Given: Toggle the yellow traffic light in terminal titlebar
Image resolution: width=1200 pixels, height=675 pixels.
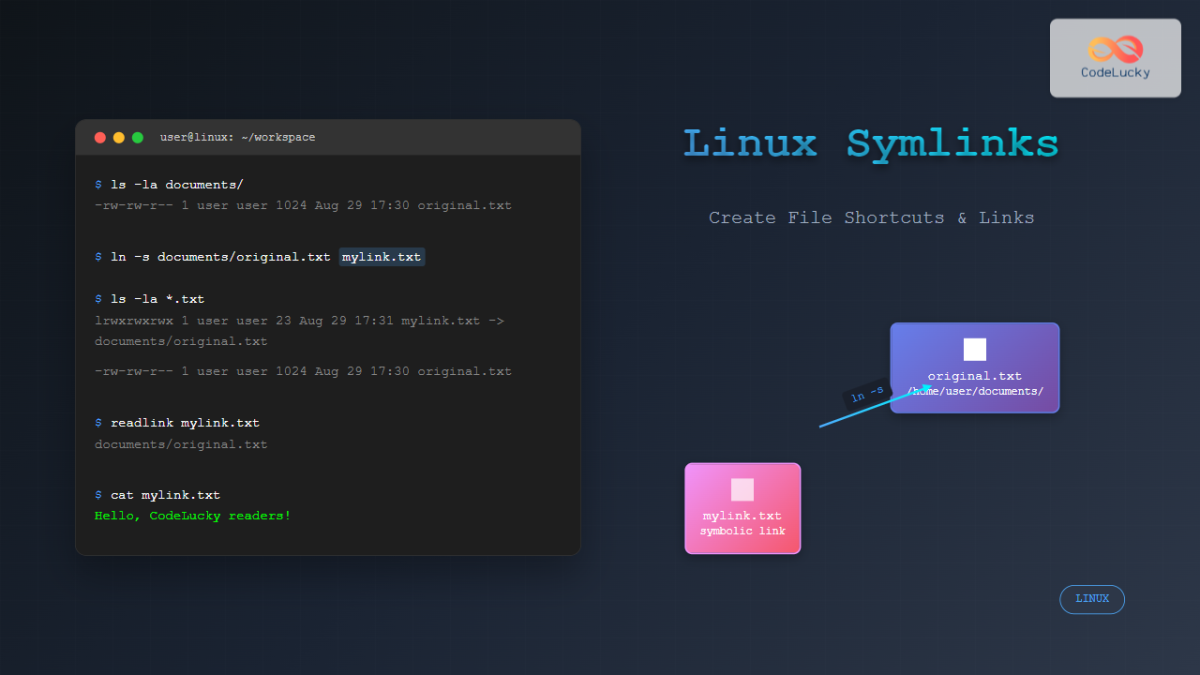Looking at the screenshot, I should point(118,137).
